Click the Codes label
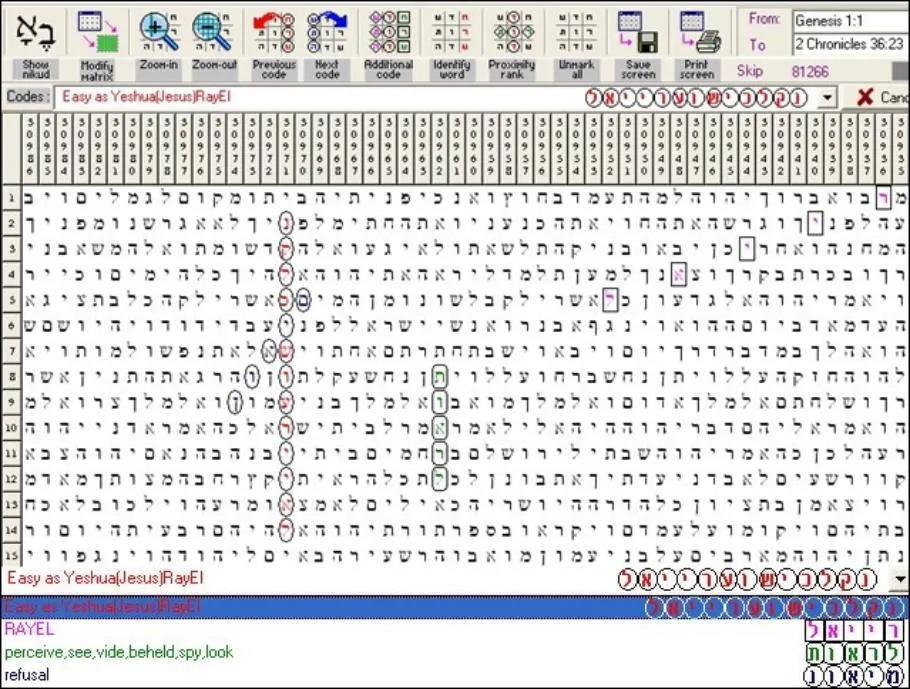This screenshot has width=910, height=689. click(27, 96)
